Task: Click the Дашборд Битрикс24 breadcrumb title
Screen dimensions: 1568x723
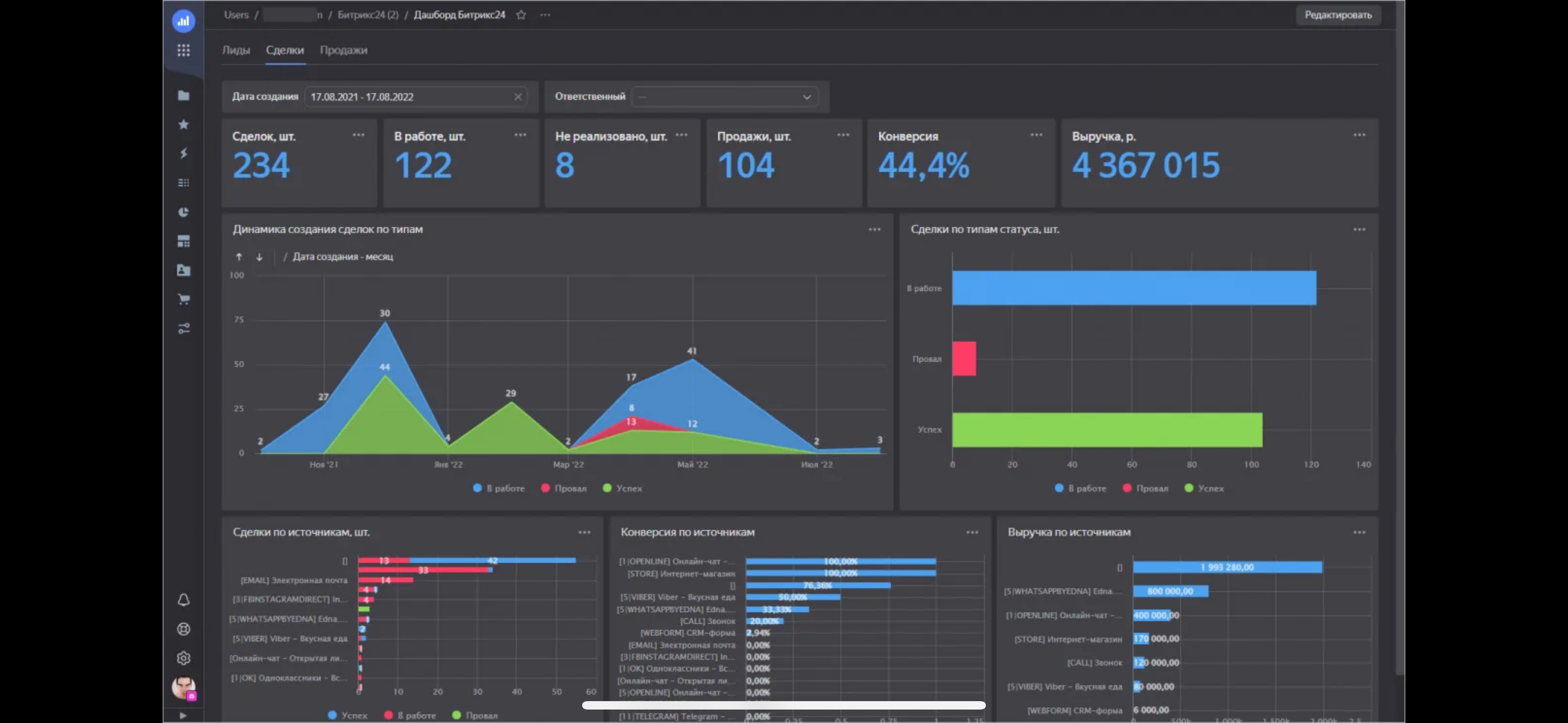Action: pos(459,15)
